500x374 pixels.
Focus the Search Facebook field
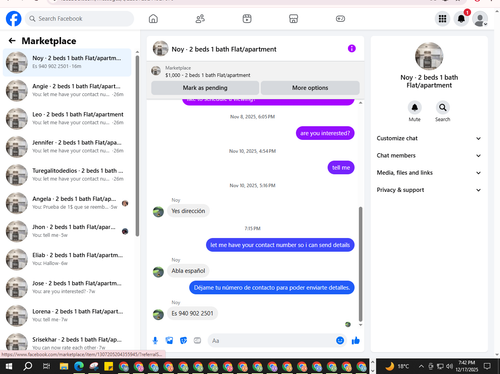[79, 19]
